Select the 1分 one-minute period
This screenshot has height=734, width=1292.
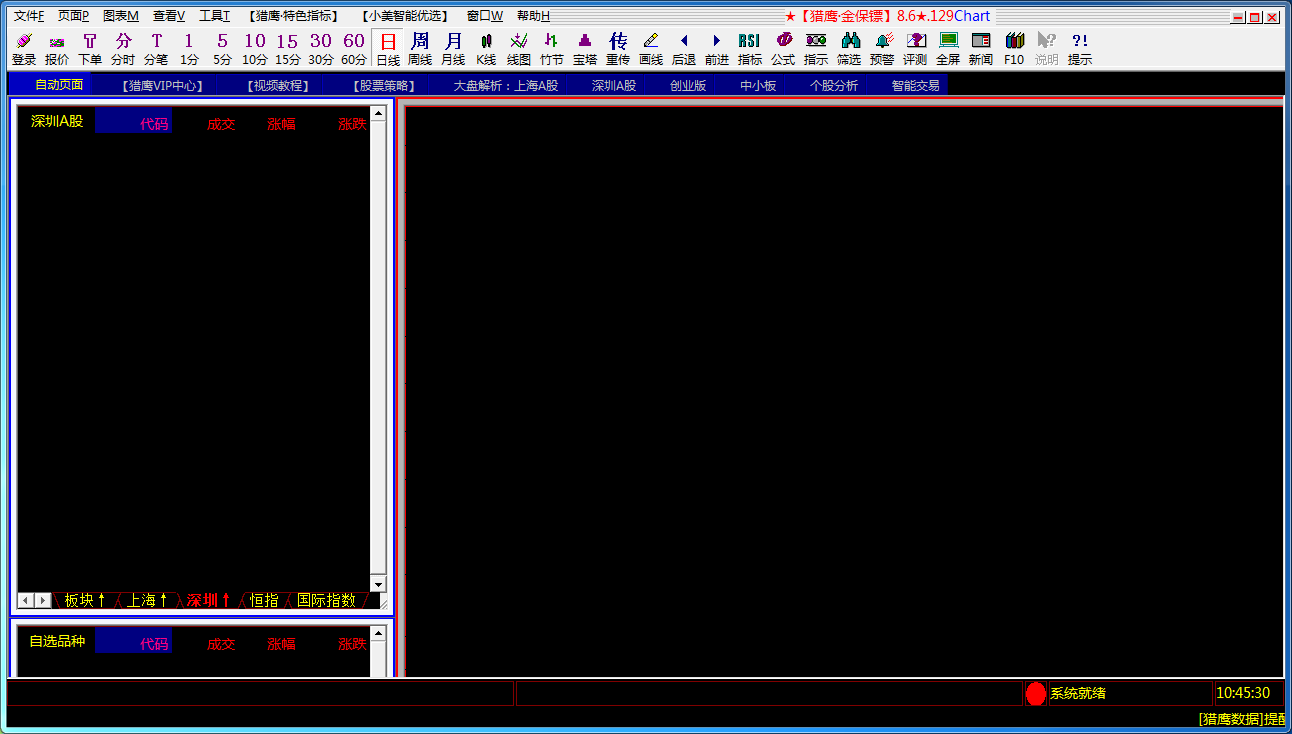point(189,49)
